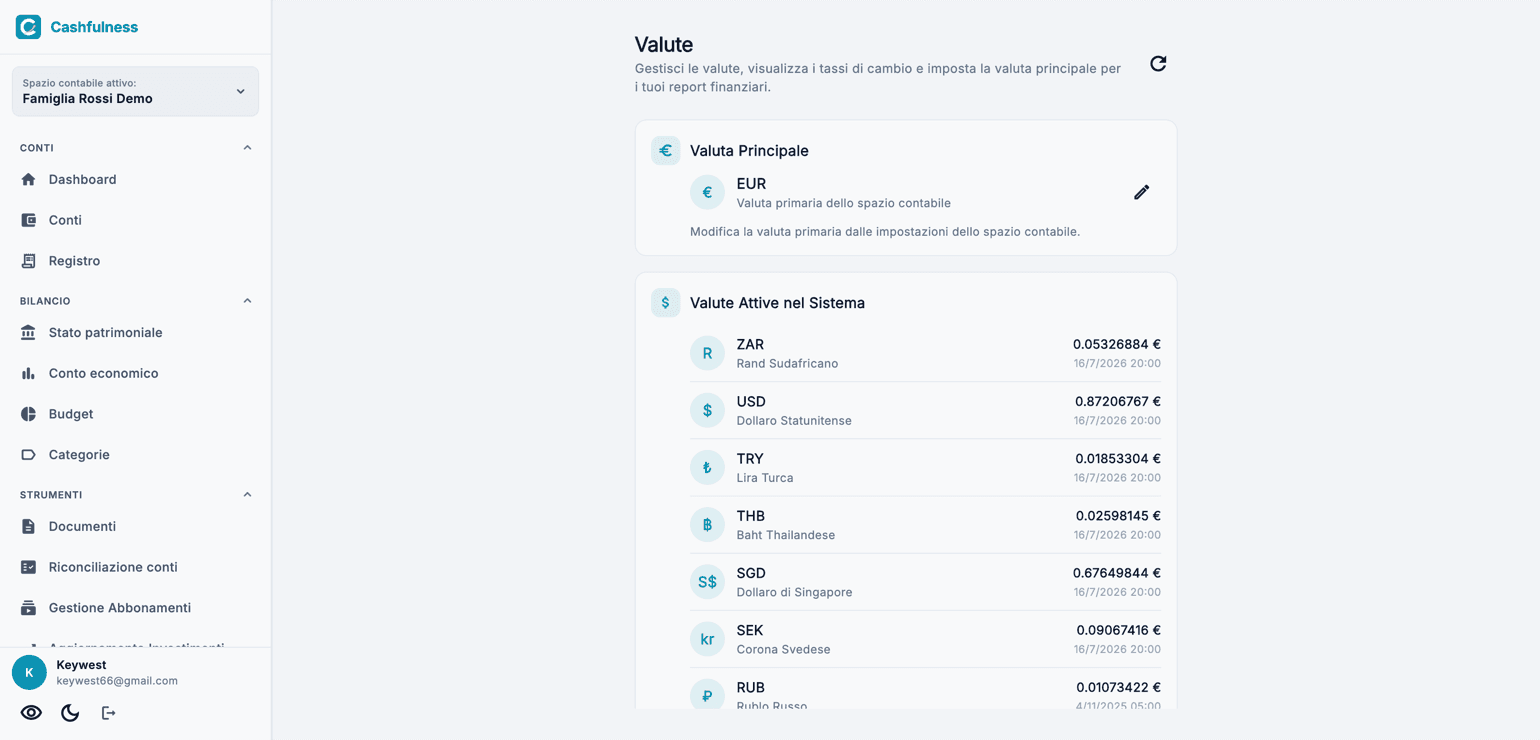The height and width of the screenshot is (740, 1540).
Task: Click the Registro ledger icon
Action: click(x=28, y=261)
